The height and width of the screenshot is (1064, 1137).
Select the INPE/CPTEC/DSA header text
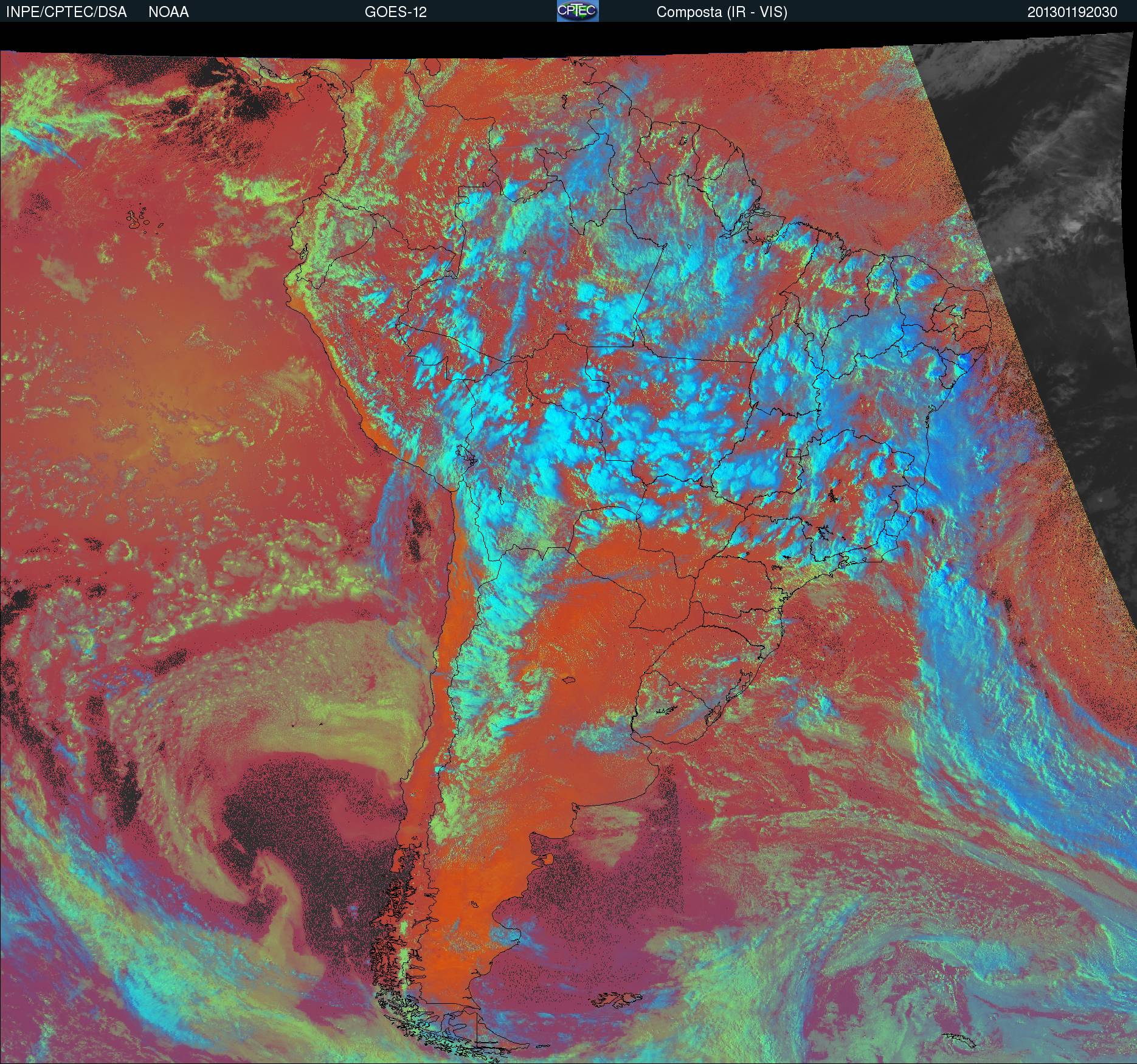click(x=66, y=12)
